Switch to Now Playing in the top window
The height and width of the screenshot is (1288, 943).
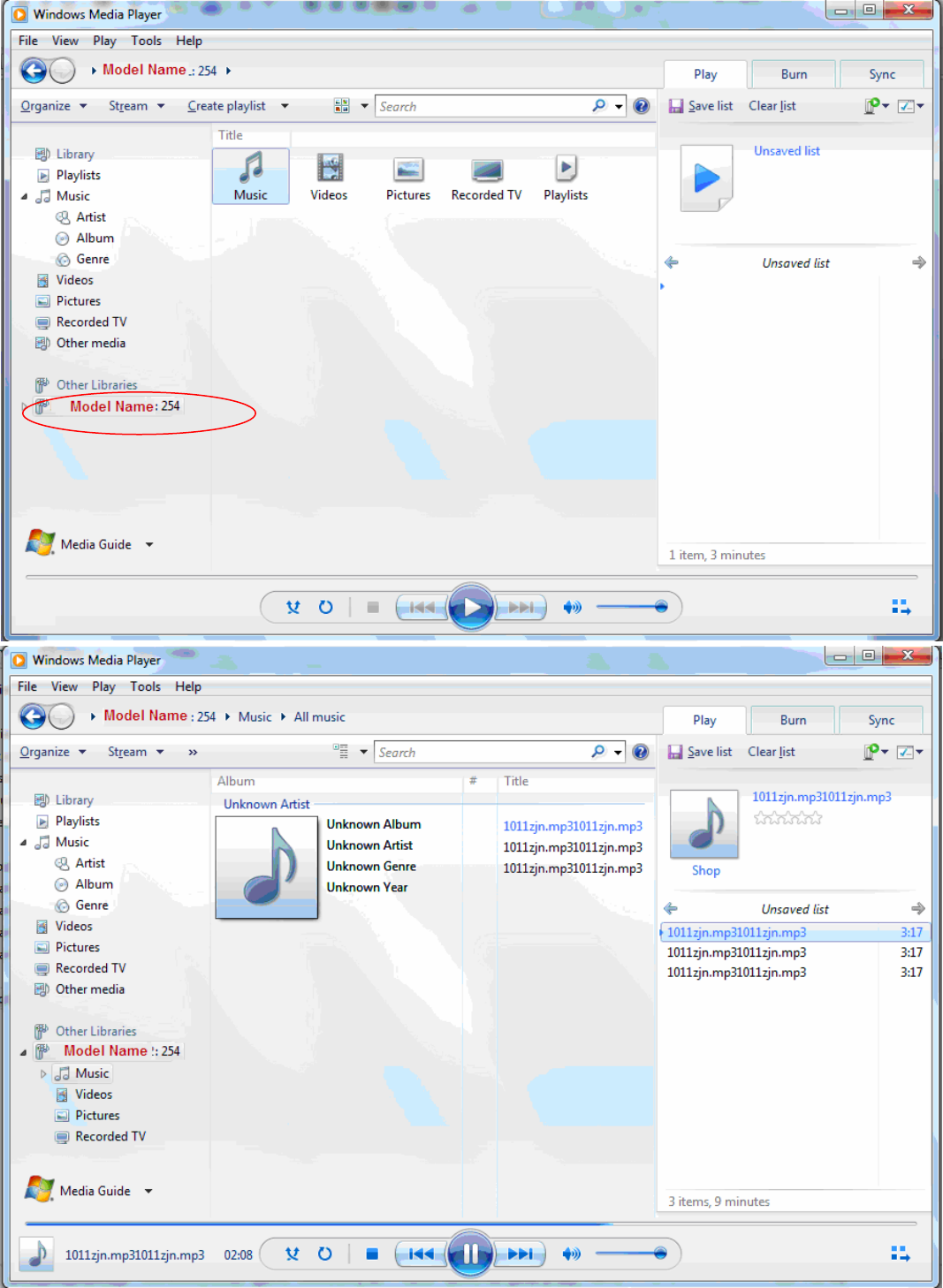pos(901,607)
